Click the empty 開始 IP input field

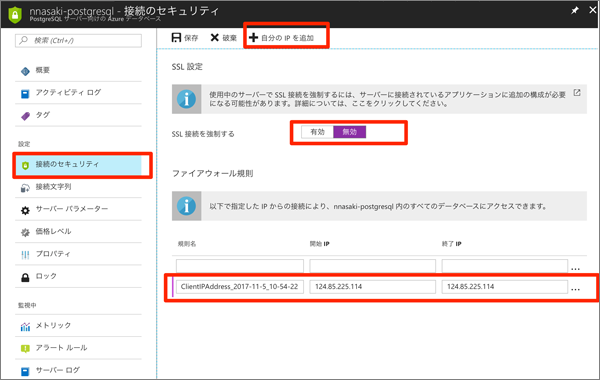[372, 266]
